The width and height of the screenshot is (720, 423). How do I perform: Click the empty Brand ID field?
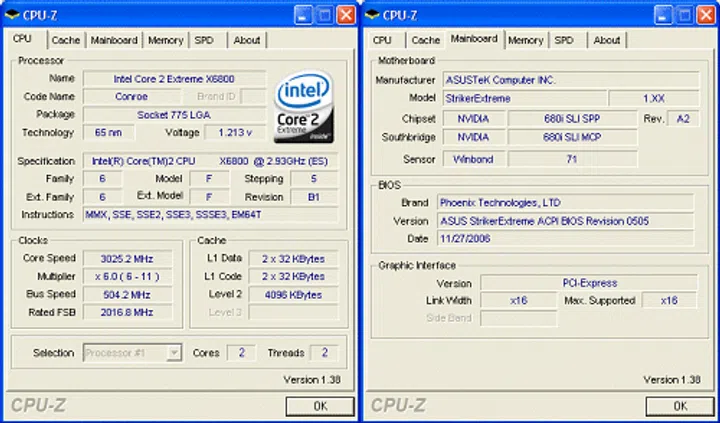(253, 97)
